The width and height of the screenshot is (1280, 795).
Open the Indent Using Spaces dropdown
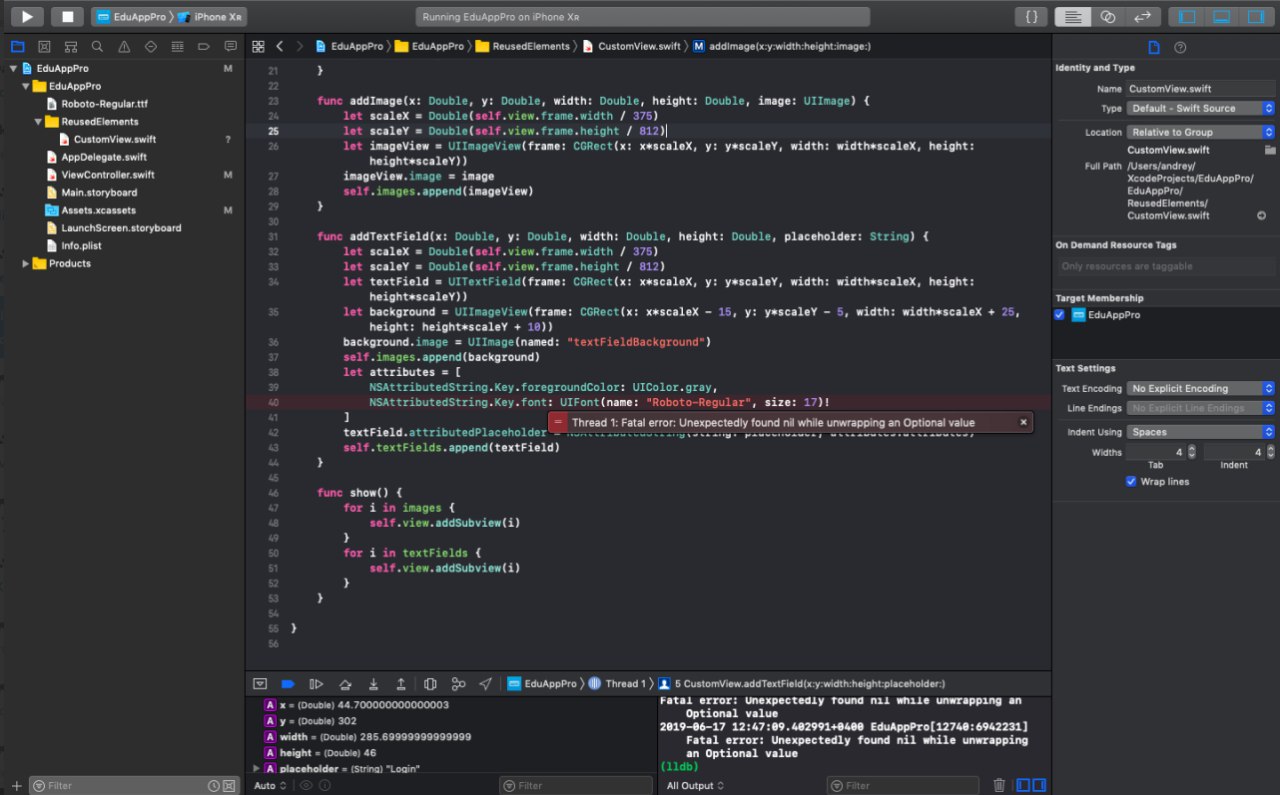(x=1201, y=432)
